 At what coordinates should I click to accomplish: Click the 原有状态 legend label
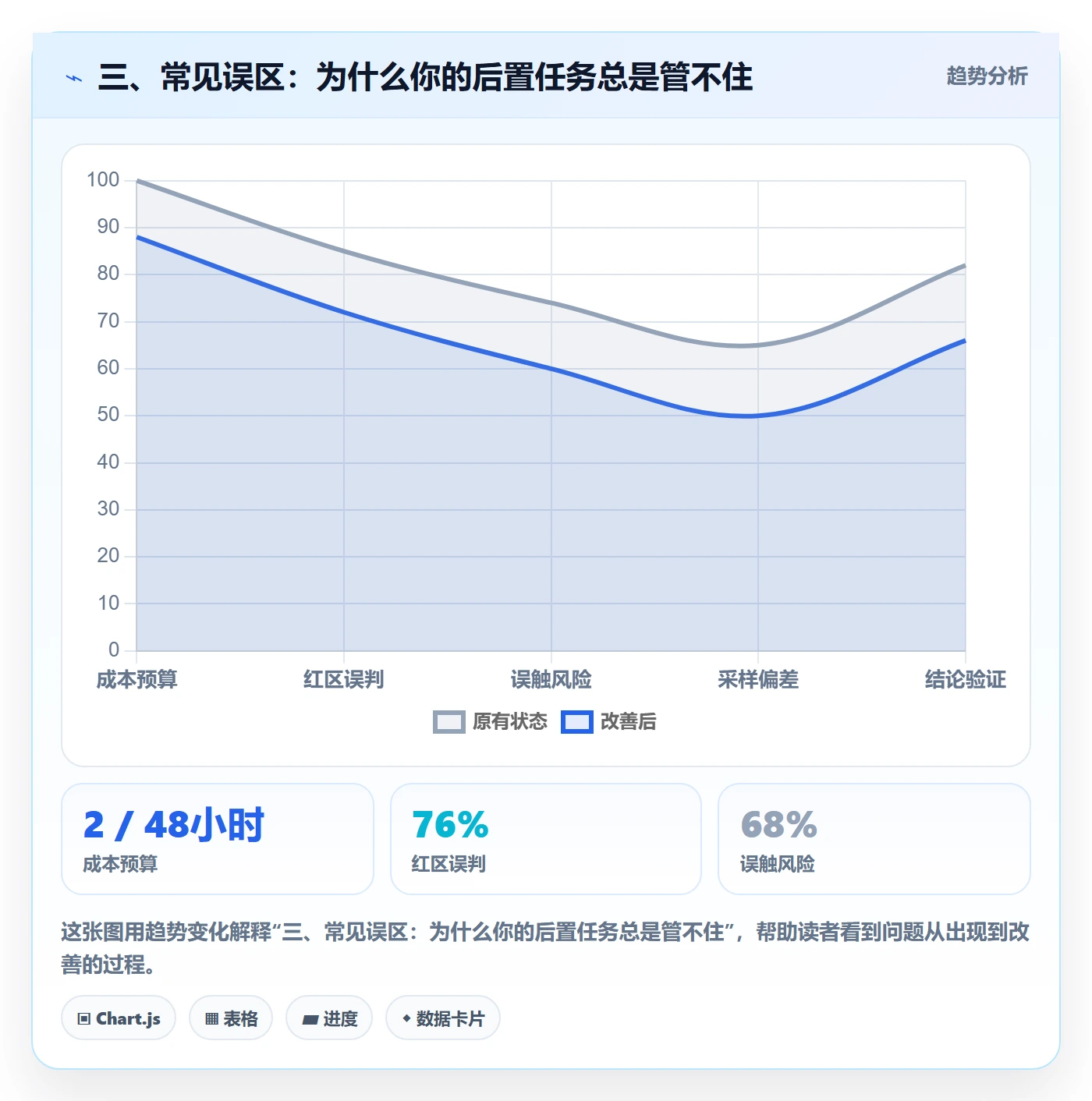pos(510,722)
